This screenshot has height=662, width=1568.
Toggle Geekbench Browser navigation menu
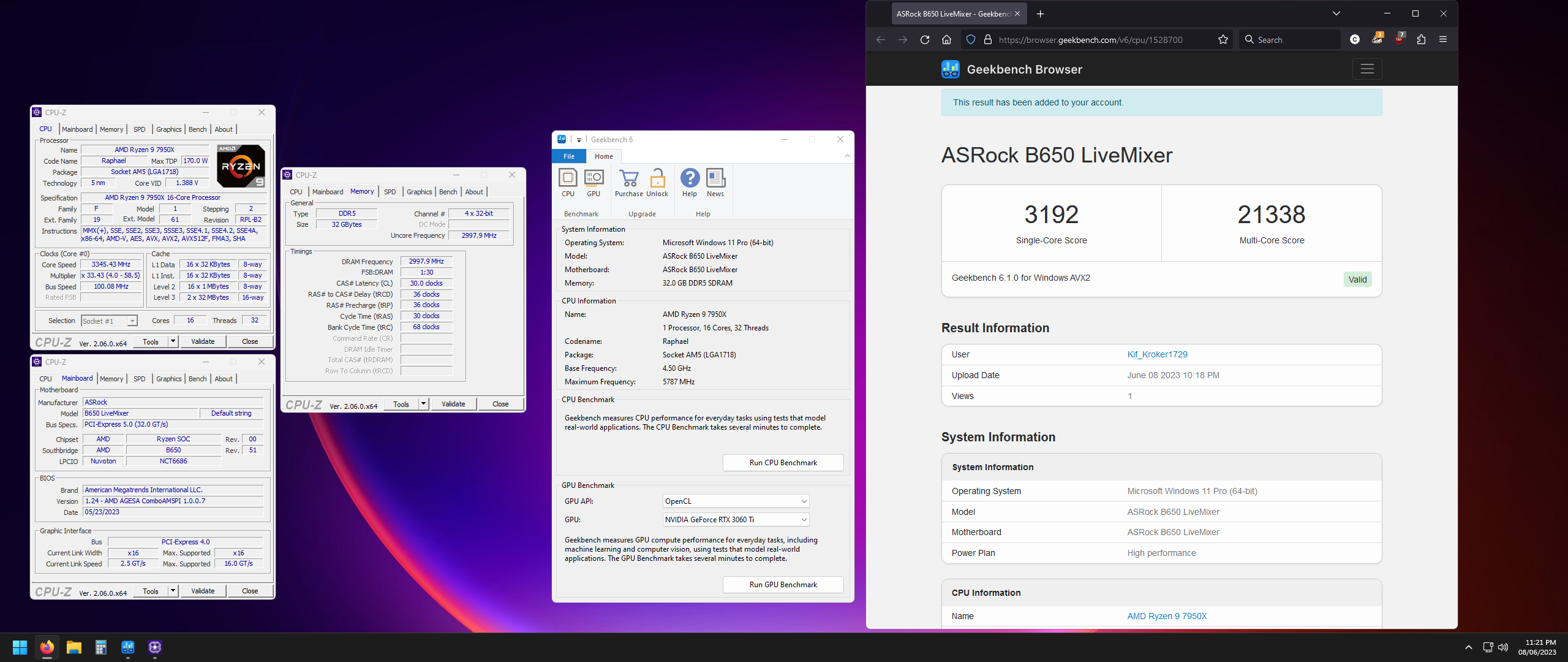[x=1367, y=69]
